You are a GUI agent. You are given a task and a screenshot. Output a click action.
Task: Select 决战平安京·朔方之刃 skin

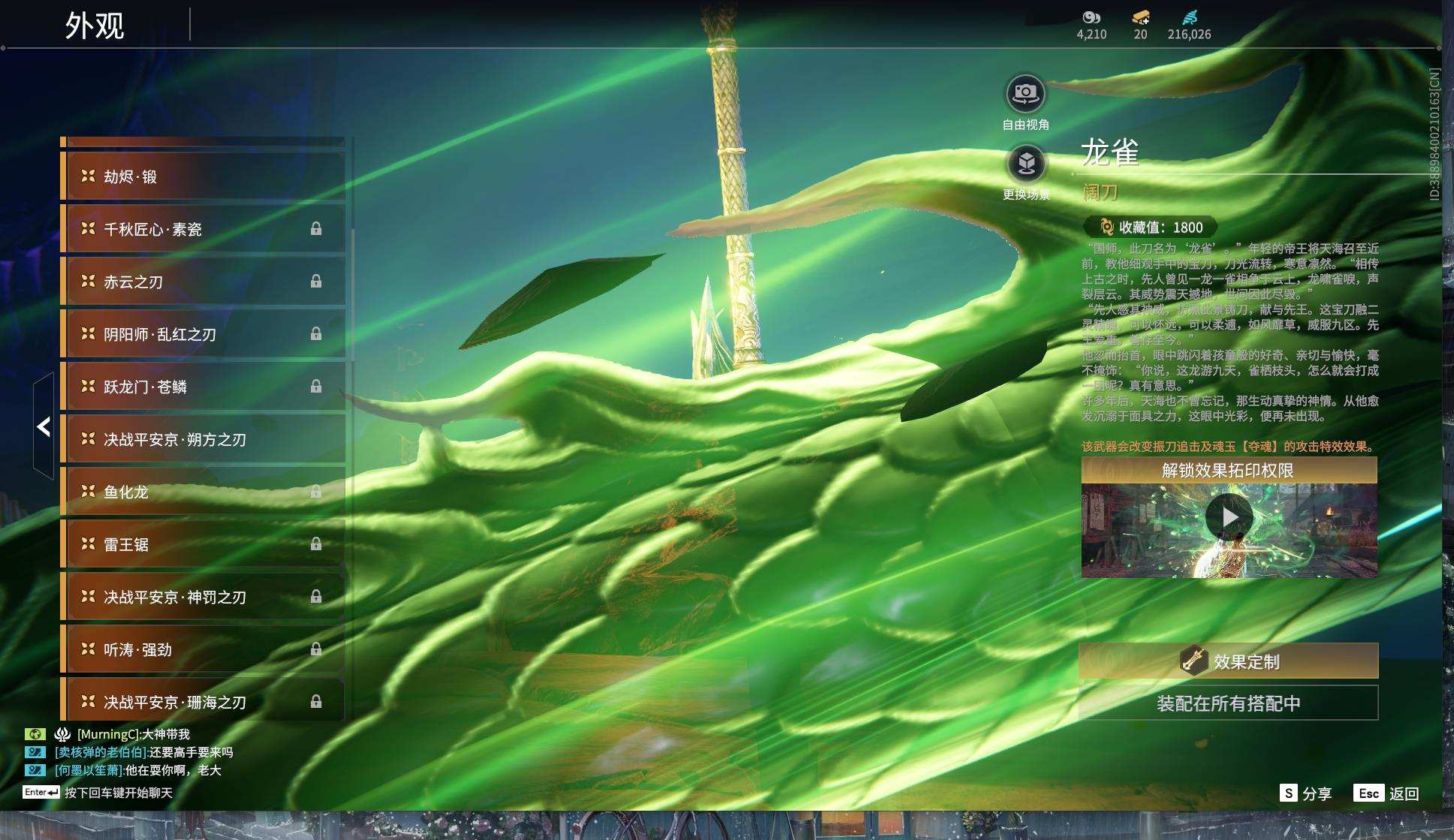coord(203,439)
